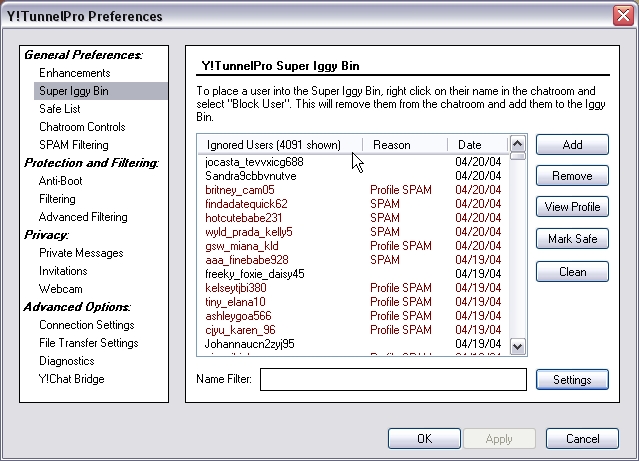Screen dimensions: 639x461
Task: Select user aaa_finebabe928
Action: [x=247, y=260]
